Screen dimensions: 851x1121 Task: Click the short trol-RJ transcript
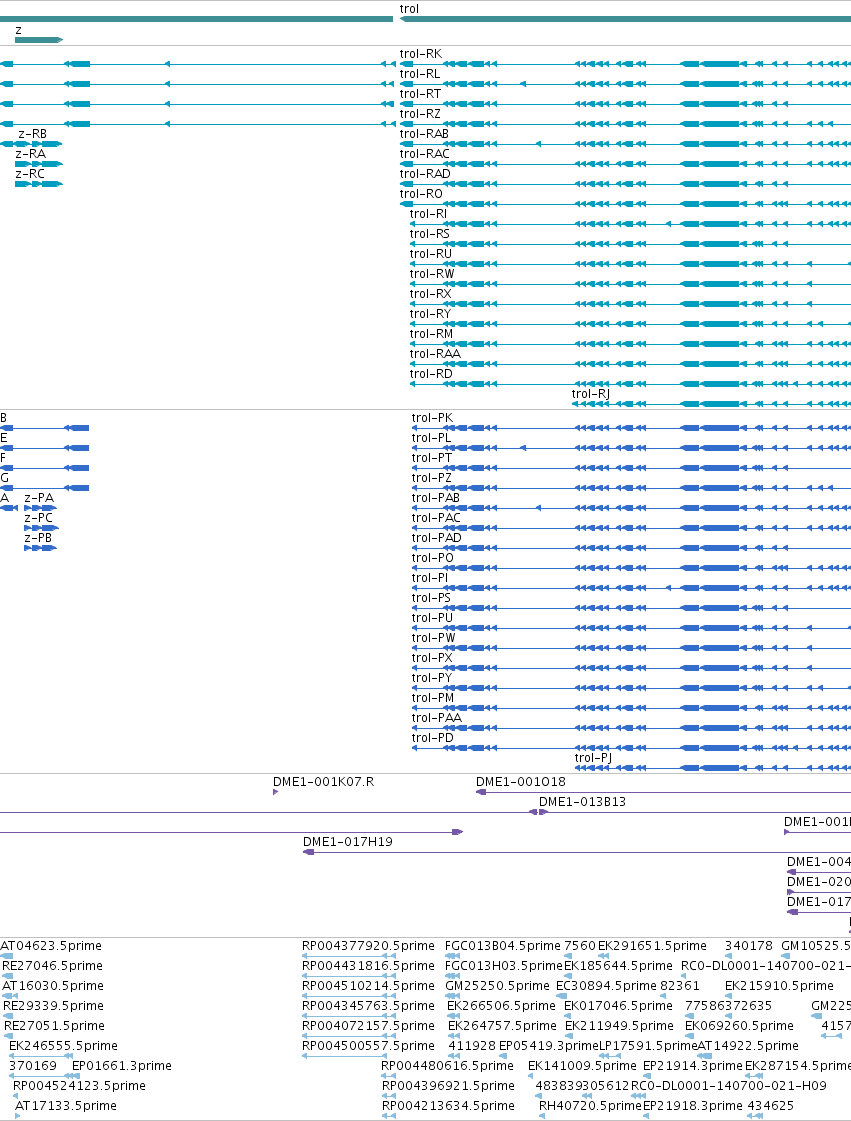pyautogui.click(x=591, y=394)
